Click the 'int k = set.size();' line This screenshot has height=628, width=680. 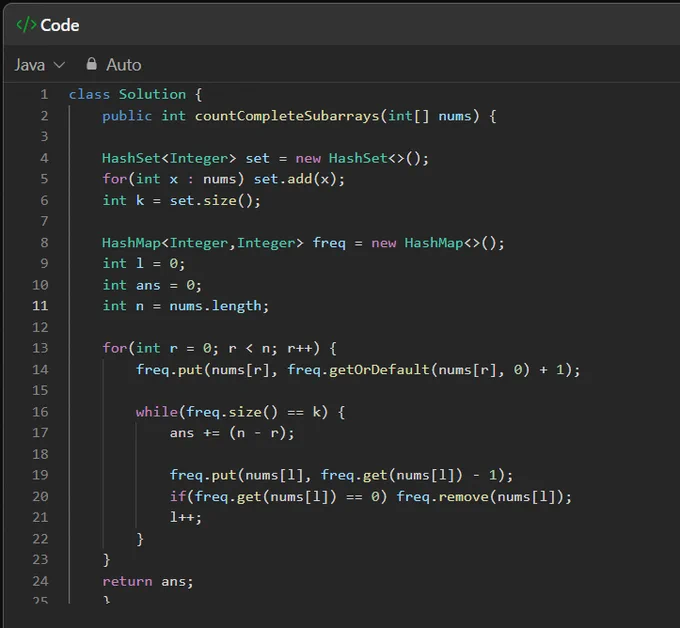point(181,200)
